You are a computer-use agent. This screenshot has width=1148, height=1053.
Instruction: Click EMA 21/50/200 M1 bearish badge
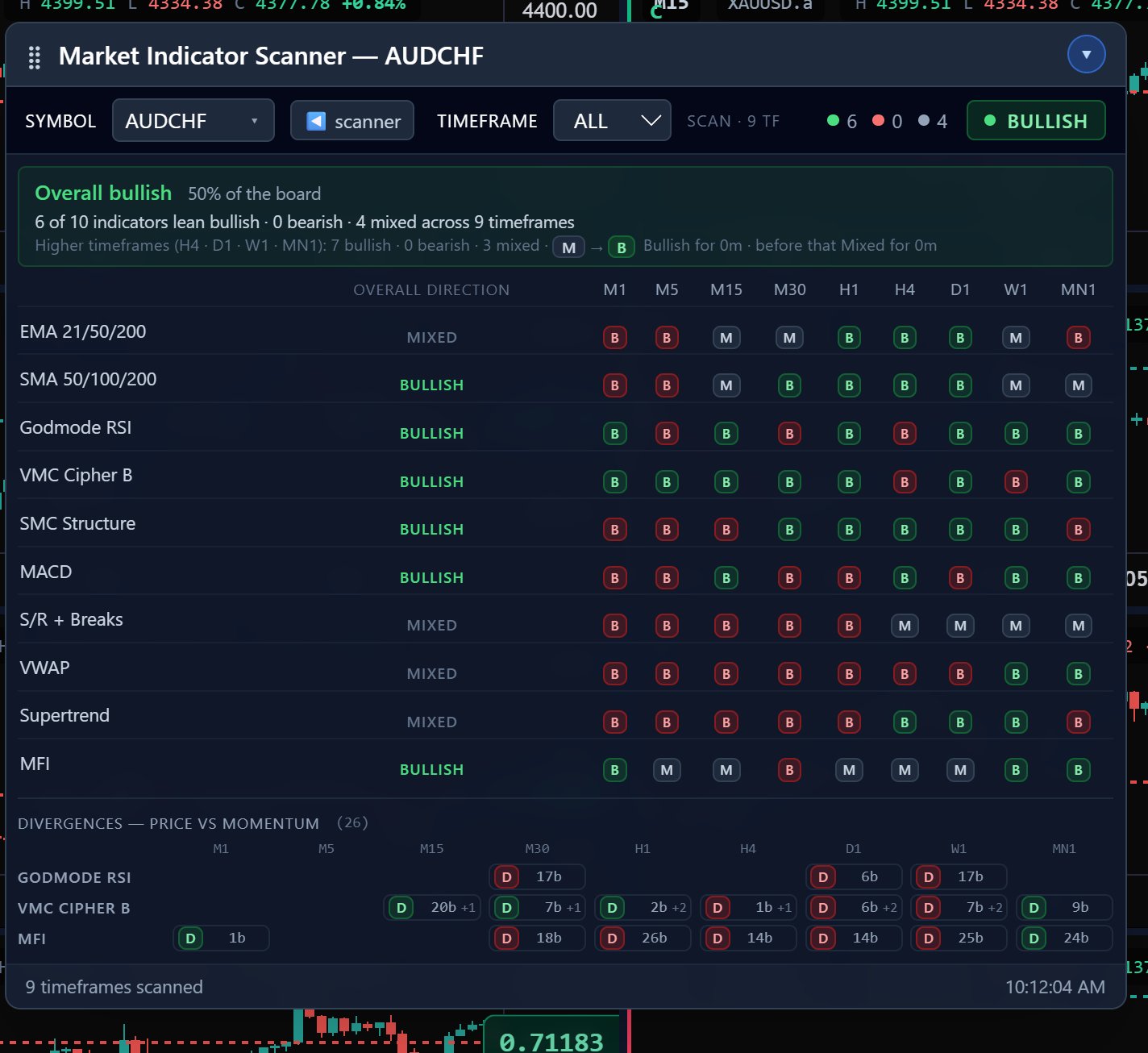point(615,338)
